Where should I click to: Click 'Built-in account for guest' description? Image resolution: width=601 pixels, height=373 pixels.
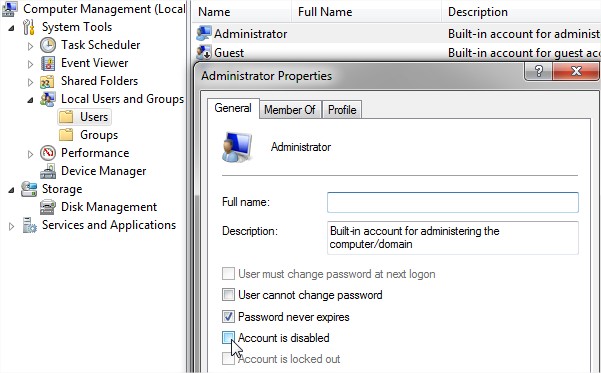524,53
